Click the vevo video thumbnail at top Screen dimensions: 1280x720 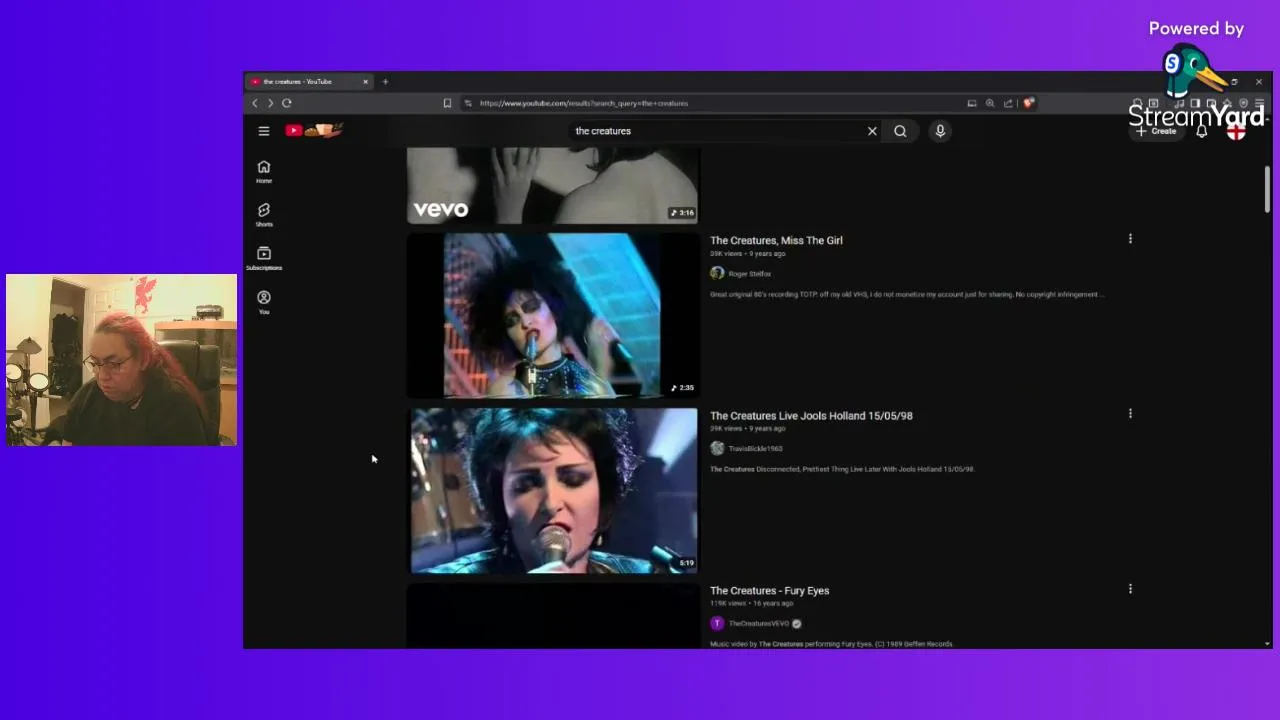[553, 185]
